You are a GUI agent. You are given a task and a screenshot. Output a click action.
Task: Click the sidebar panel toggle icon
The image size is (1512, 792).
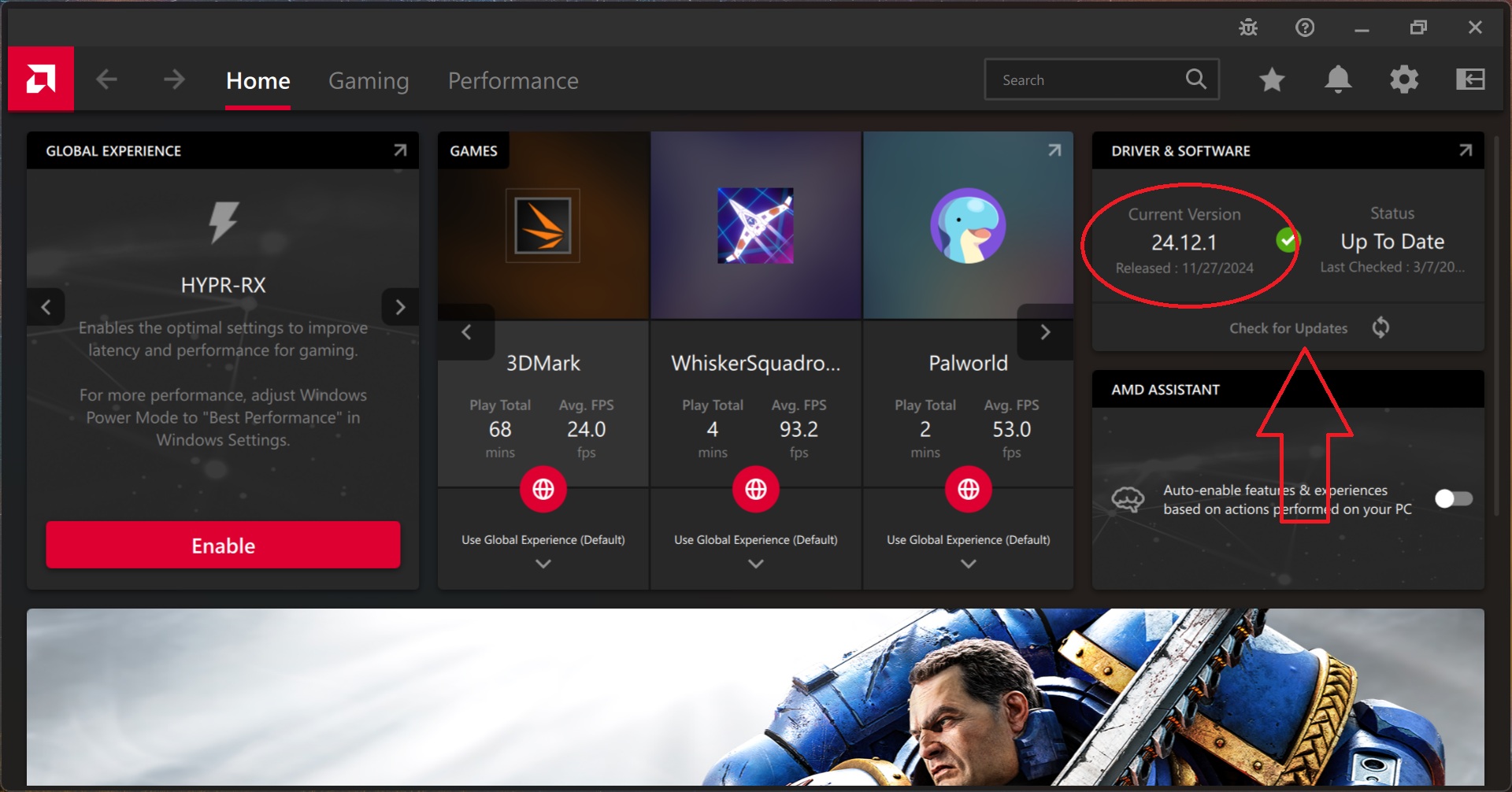(x=1470, y=80)
